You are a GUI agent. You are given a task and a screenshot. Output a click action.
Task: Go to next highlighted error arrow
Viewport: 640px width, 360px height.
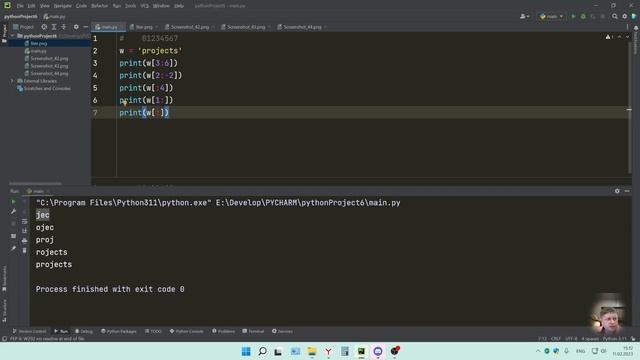[x=627, y=37]
